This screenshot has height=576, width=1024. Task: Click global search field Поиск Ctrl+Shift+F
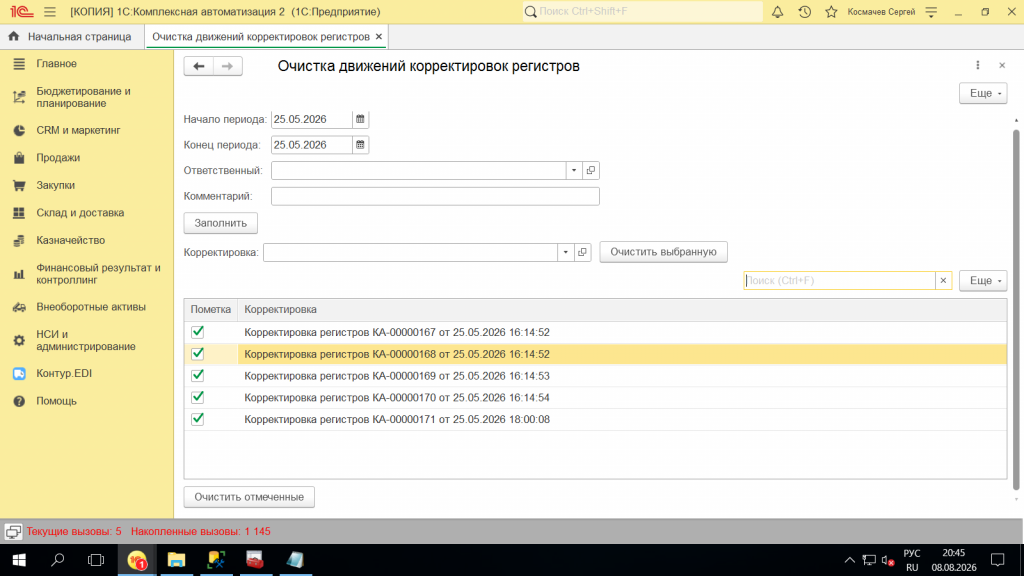[x=643, y=12]
